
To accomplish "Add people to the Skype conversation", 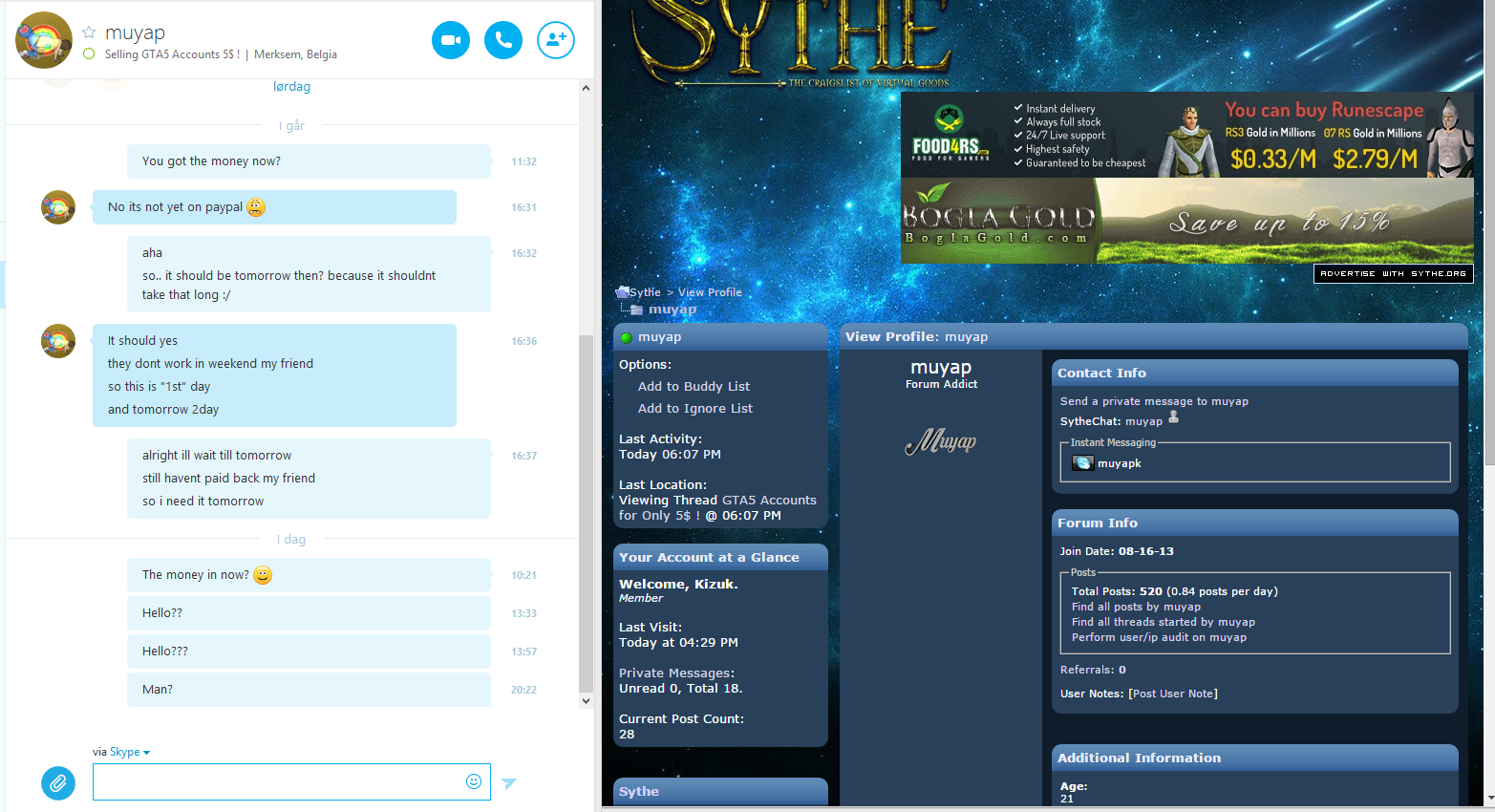I will click(556, 40).
